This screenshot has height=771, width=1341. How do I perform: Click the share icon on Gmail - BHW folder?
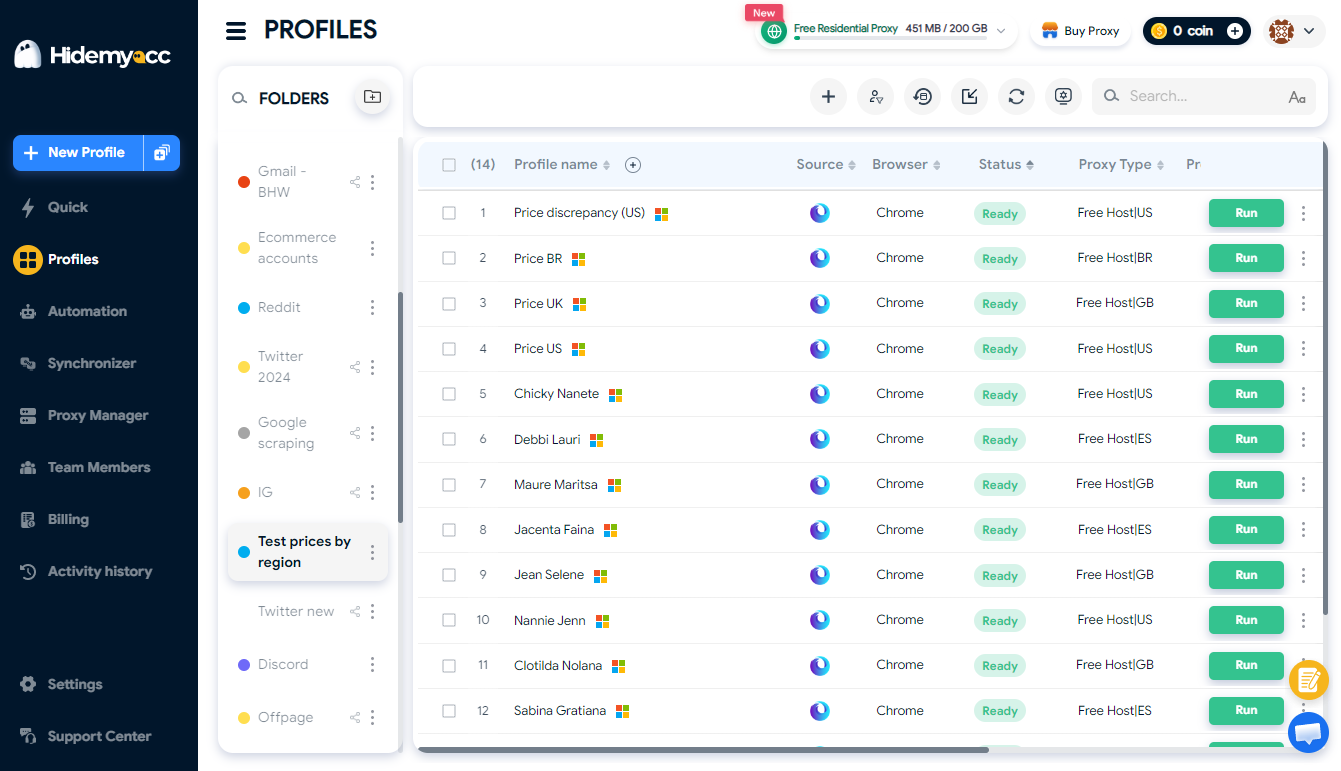355,182
